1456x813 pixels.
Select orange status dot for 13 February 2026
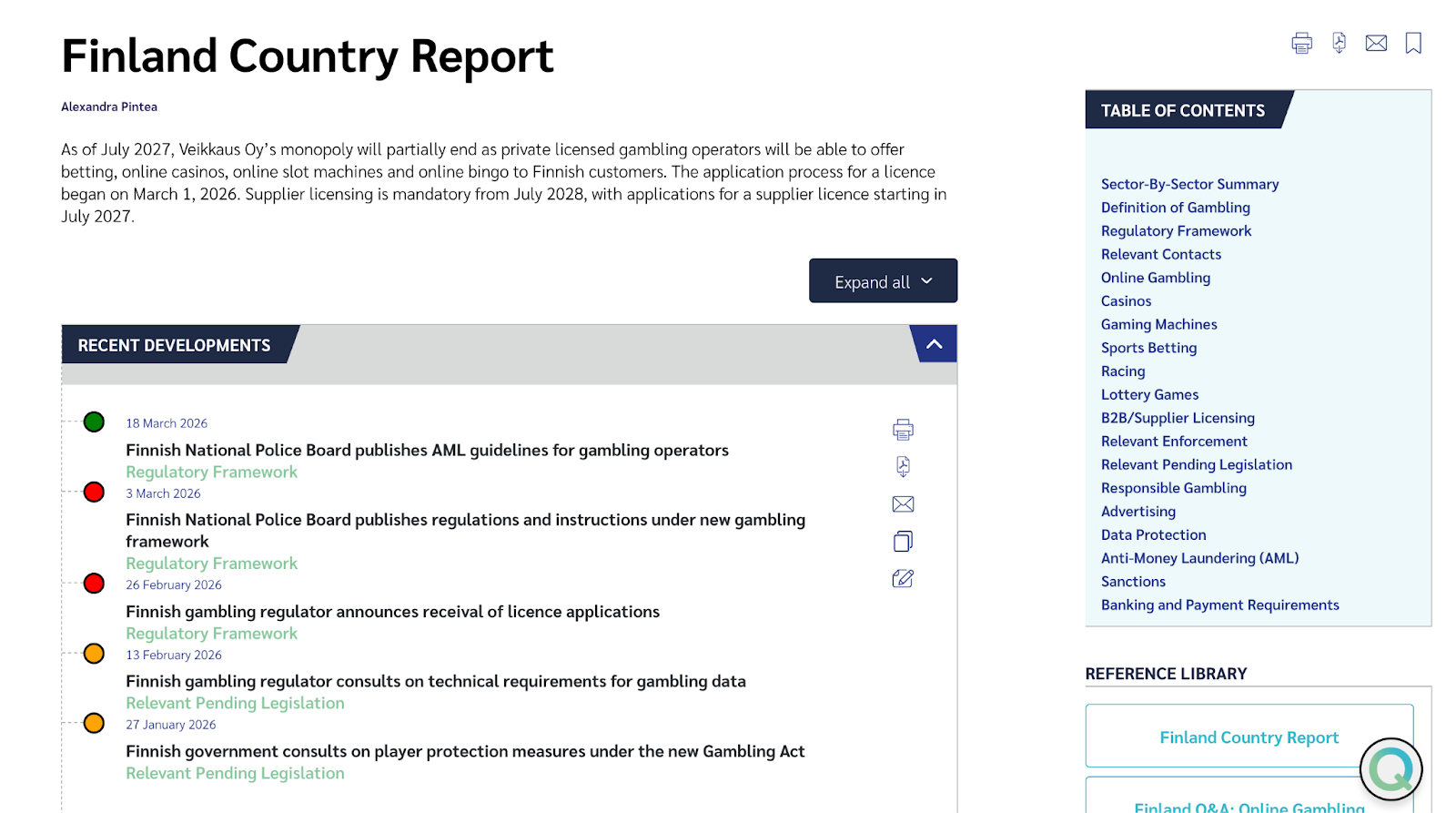[x=94, y=654]
